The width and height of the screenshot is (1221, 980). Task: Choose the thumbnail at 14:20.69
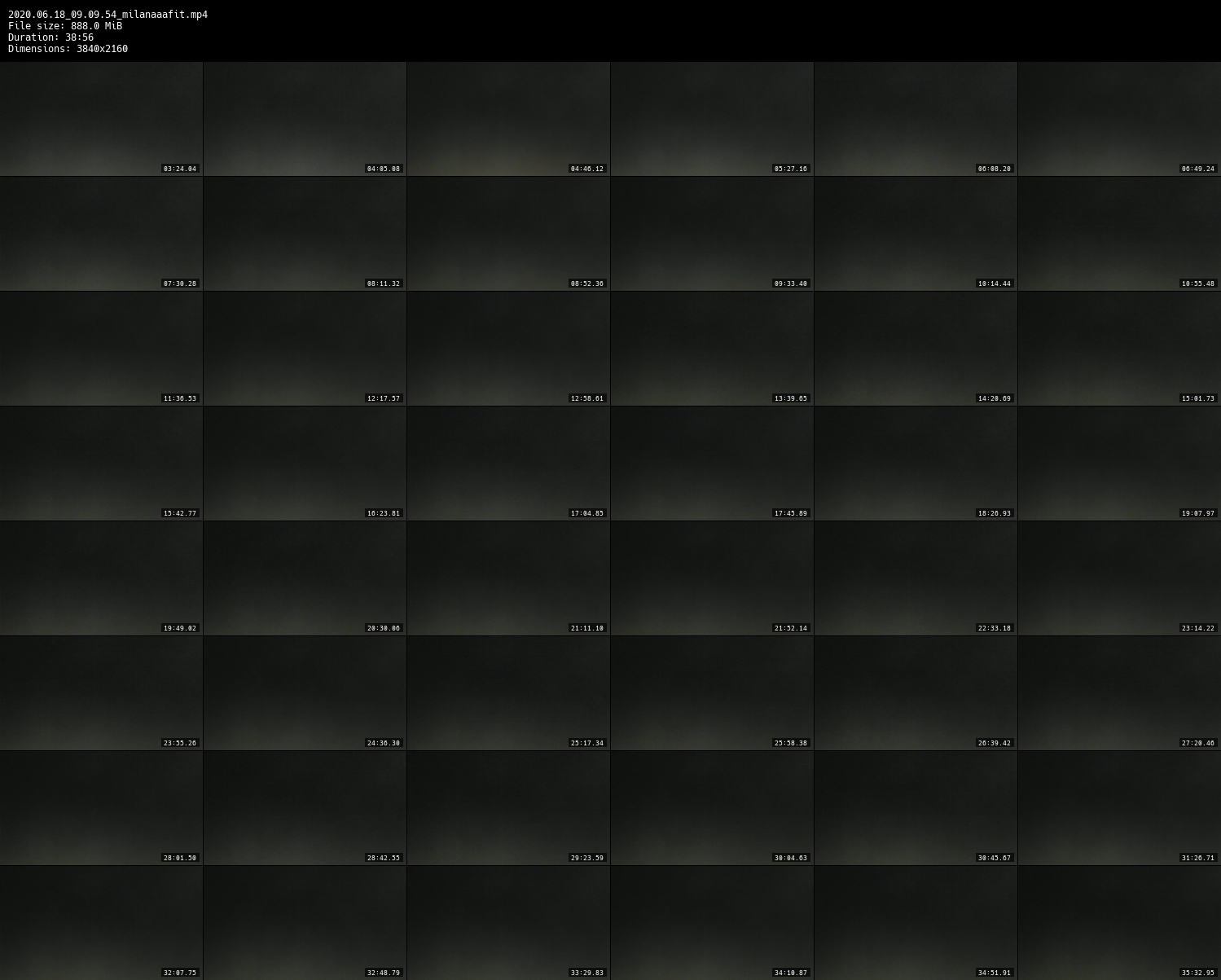pos(916,349)
